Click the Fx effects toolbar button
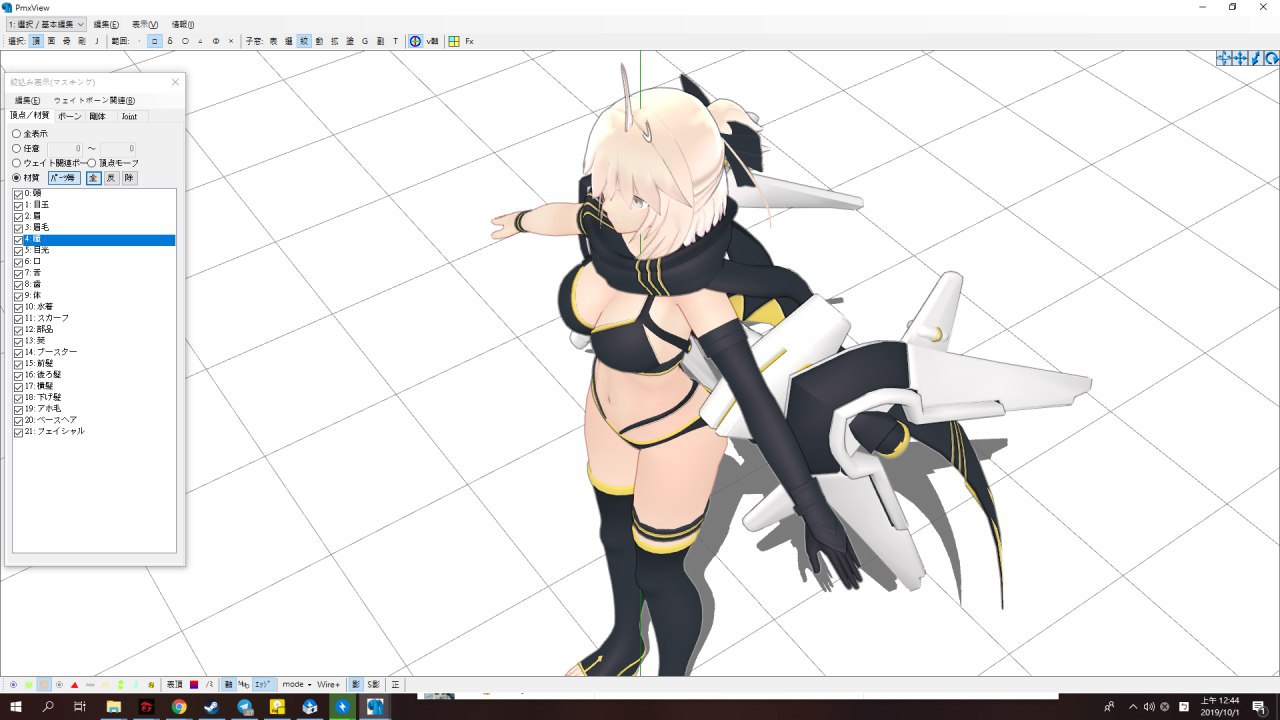Screen dimensions: 1280x720 click(x=469, y=41)
